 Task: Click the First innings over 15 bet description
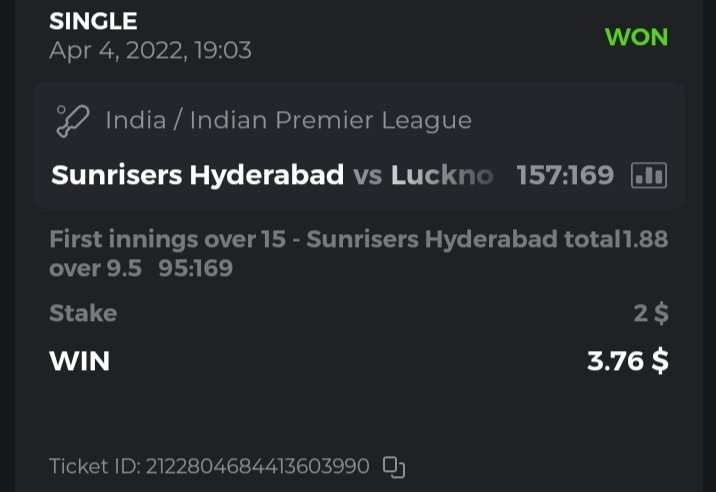click(x=334, y=239)
